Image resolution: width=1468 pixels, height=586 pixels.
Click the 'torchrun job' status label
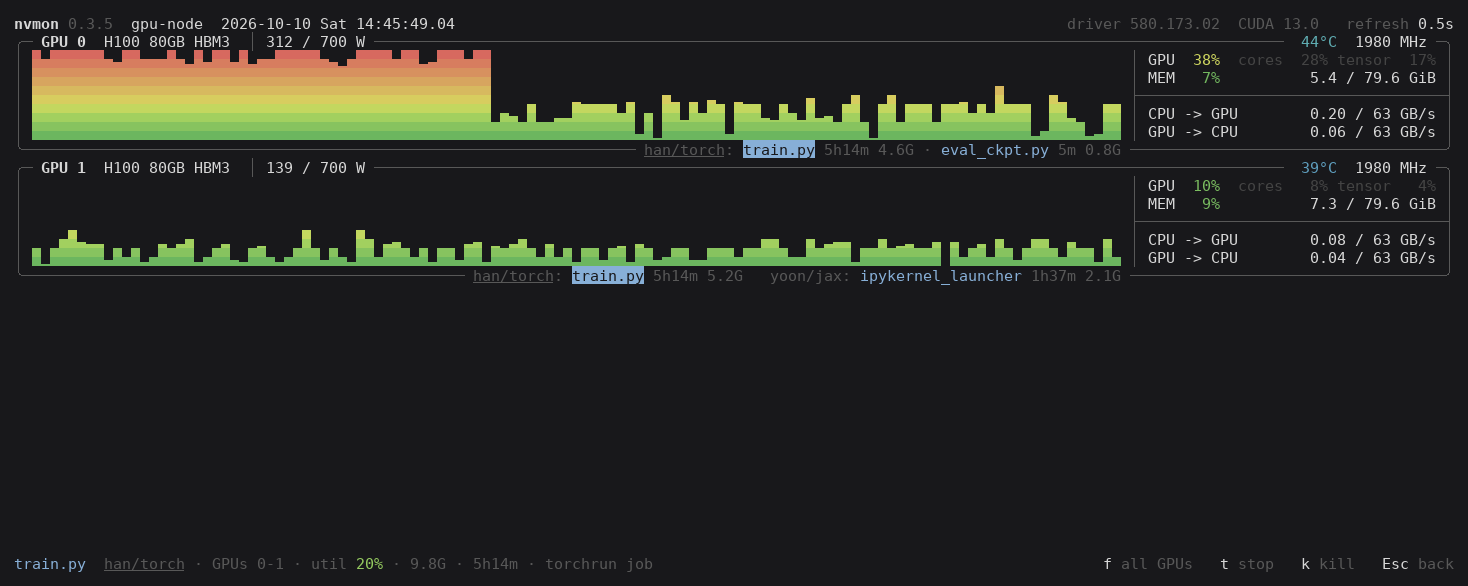(x=599, y=564)
